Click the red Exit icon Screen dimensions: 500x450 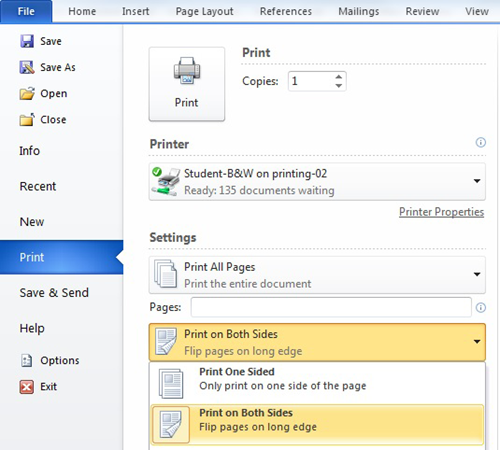27,387
